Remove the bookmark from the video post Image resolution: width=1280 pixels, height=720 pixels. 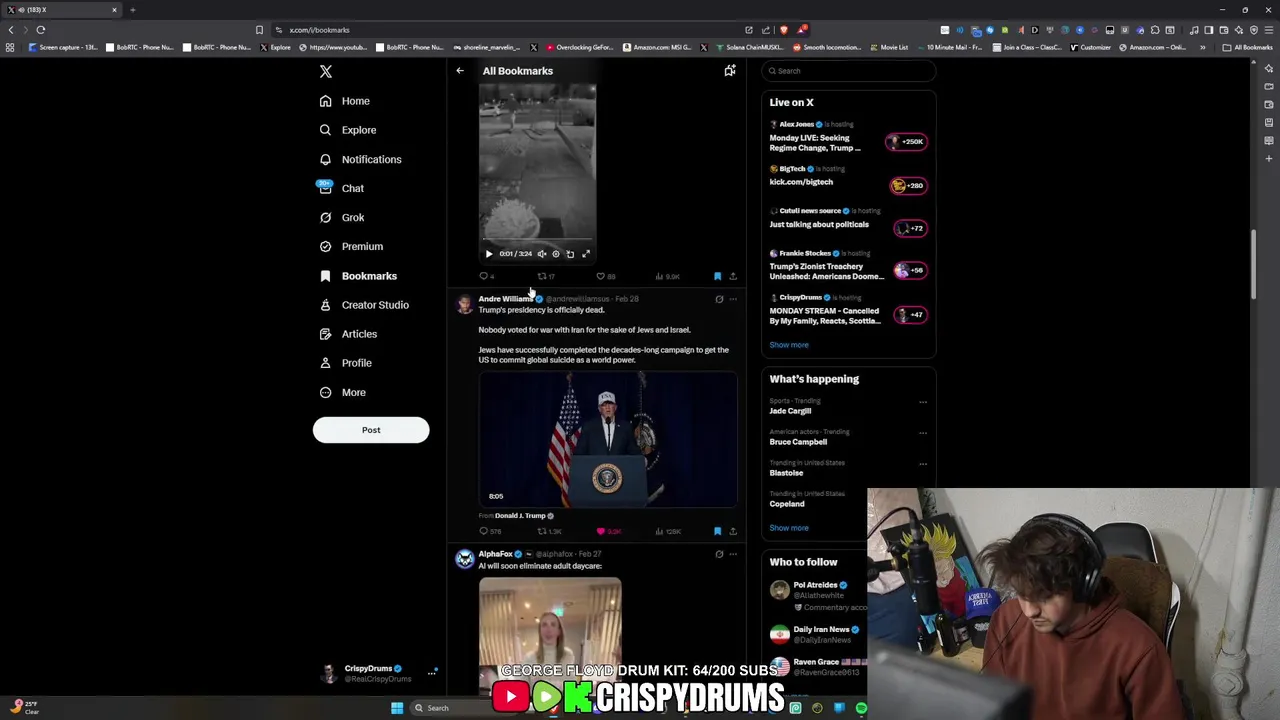point(717,276)
